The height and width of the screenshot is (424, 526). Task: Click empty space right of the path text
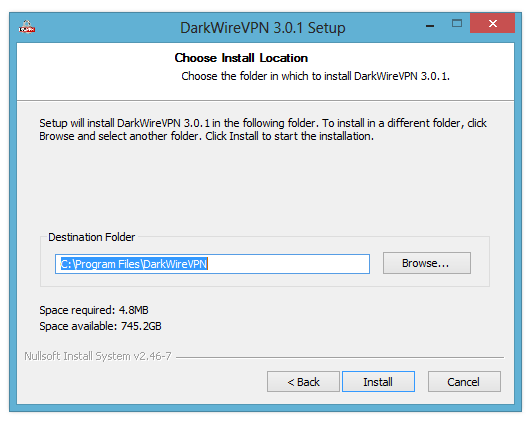pos(288,264)
